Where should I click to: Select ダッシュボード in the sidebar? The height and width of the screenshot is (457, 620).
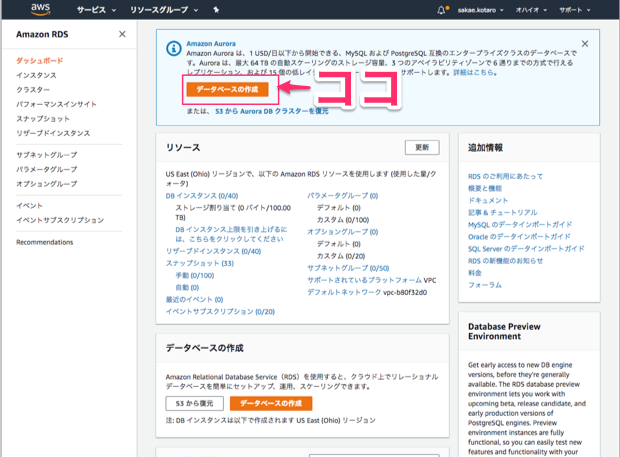click(40, 60)
